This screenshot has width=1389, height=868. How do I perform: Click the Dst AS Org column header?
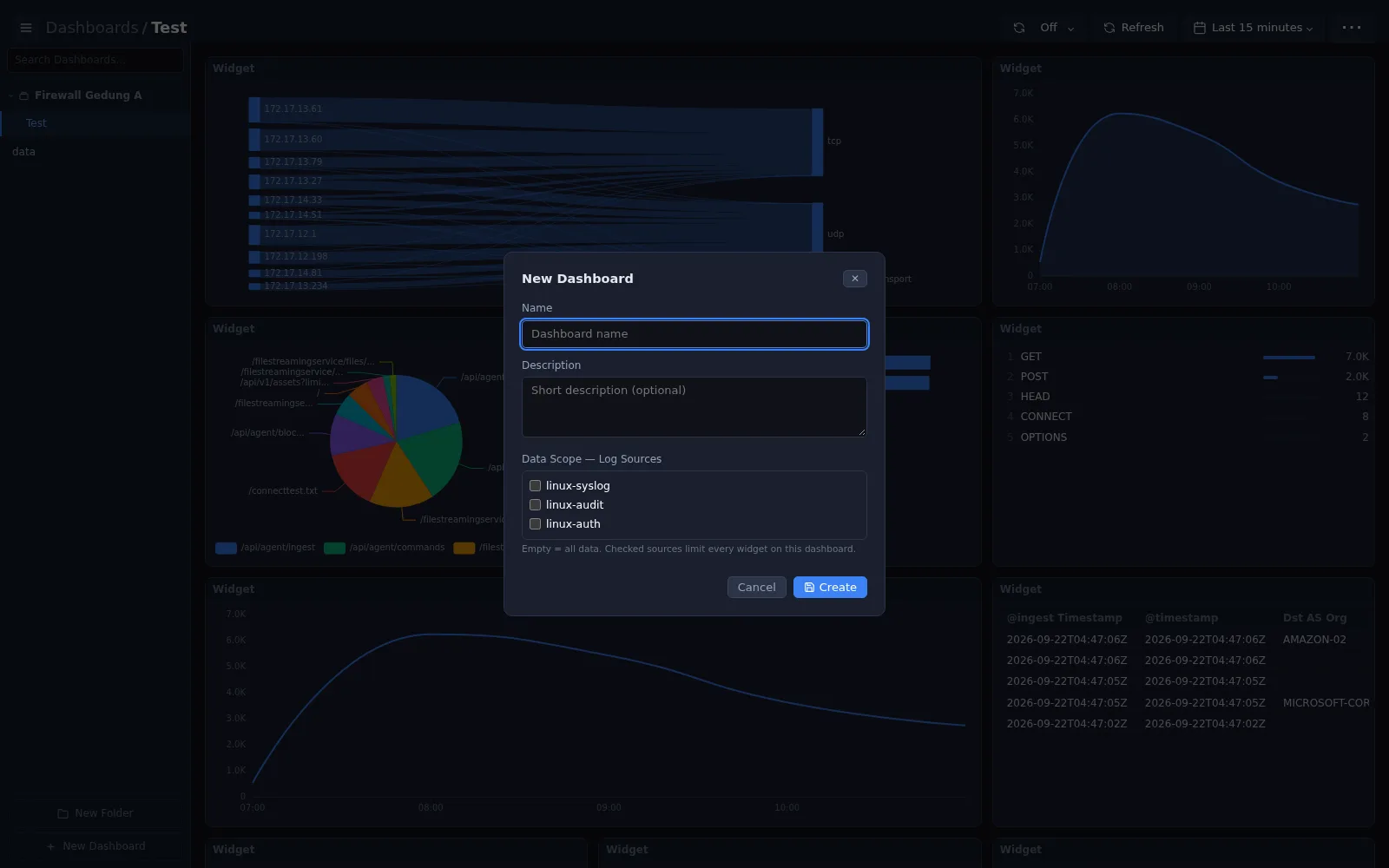point(1314,618)
